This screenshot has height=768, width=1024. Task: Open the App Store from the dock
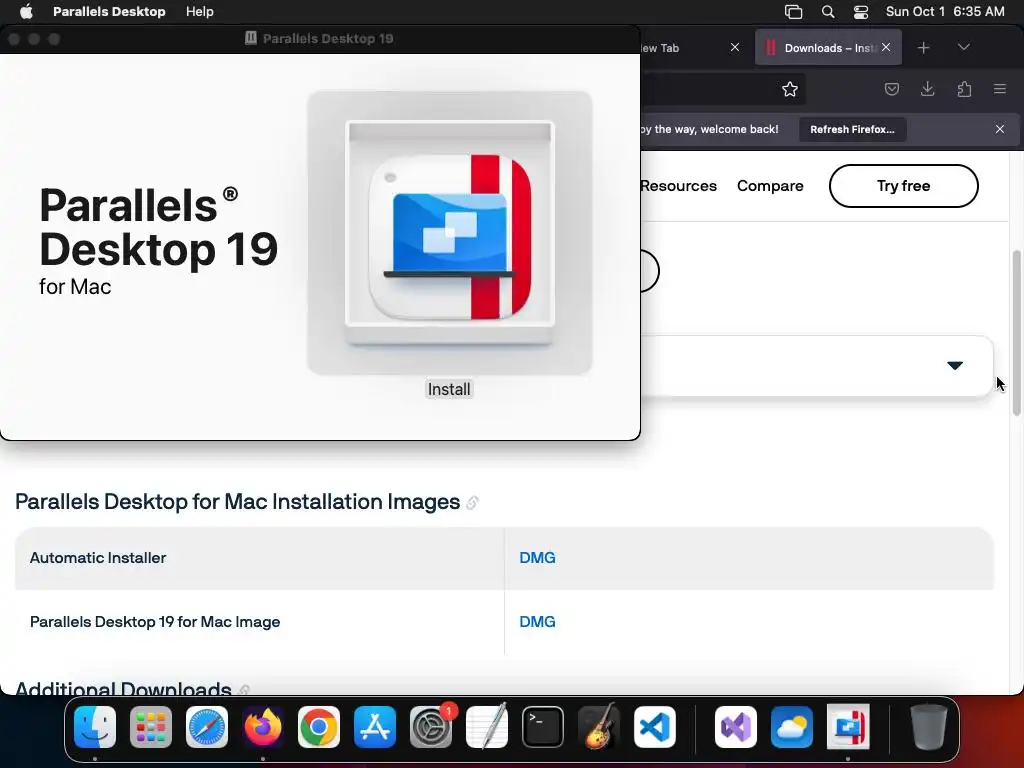point(375,726)
